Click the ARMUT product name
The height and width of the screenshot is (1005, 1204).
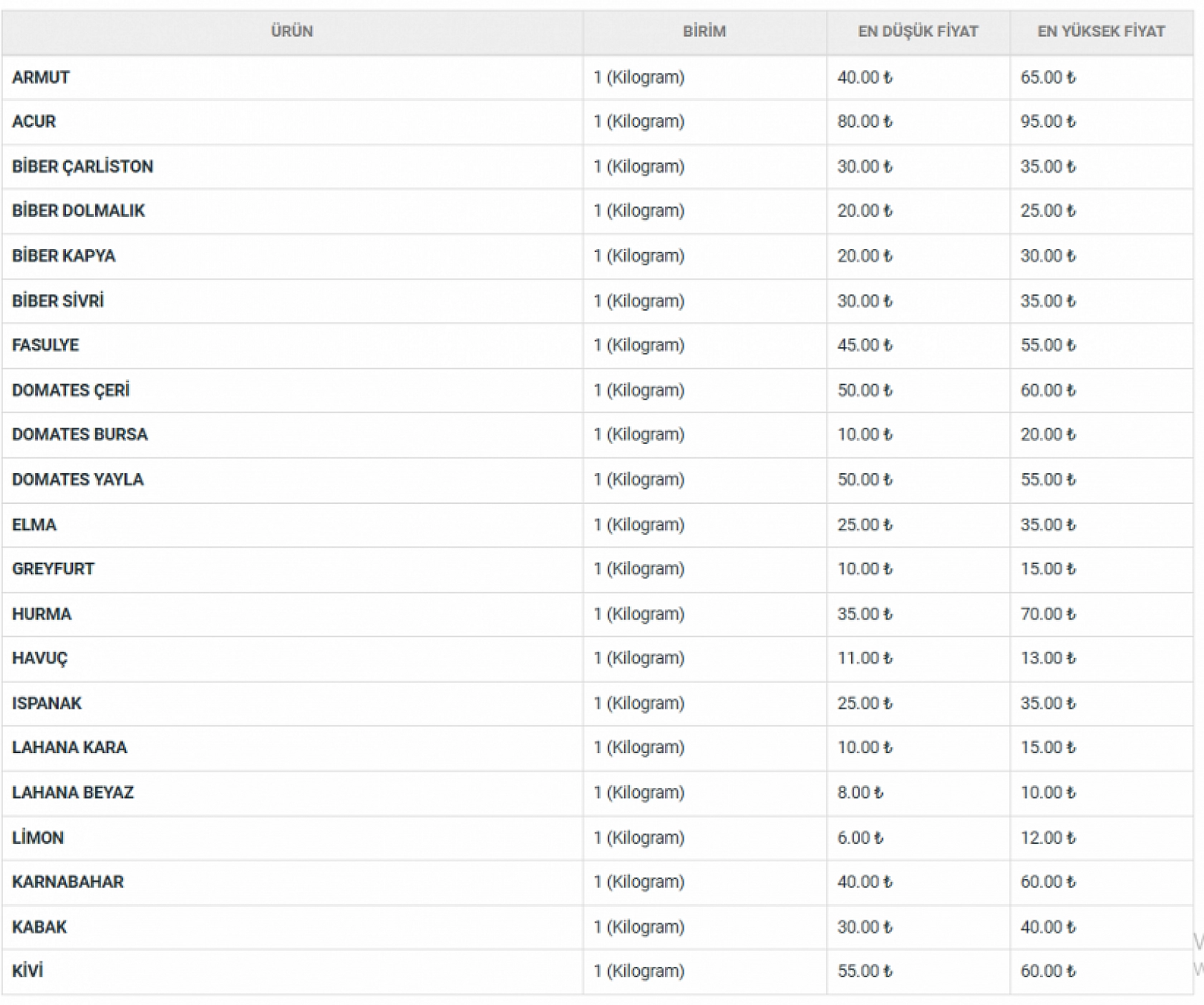click(x=41, y=77)
